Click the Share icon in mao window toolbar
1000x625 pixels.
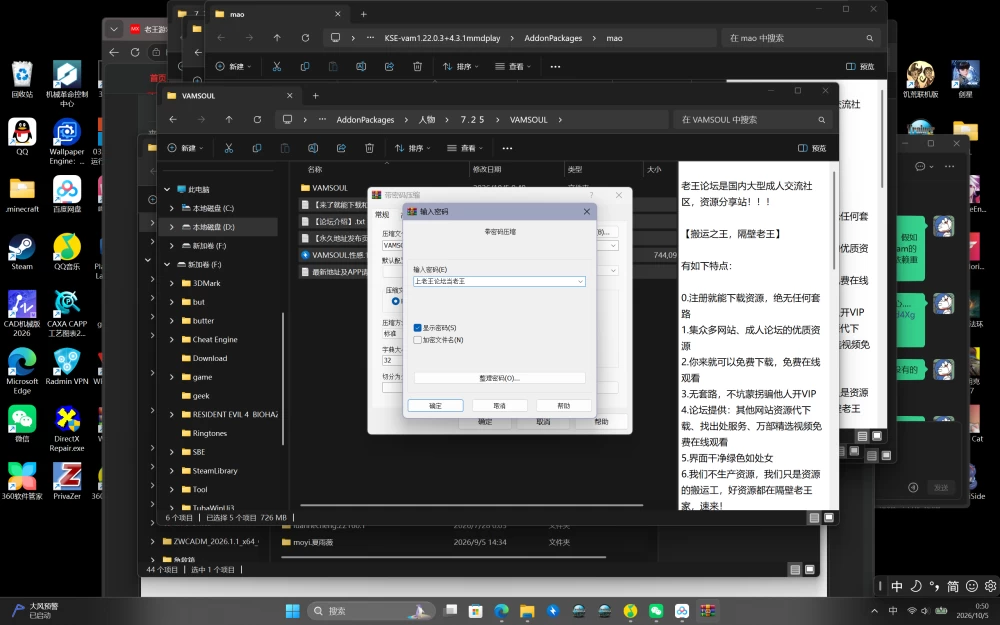tap(389, 66)
